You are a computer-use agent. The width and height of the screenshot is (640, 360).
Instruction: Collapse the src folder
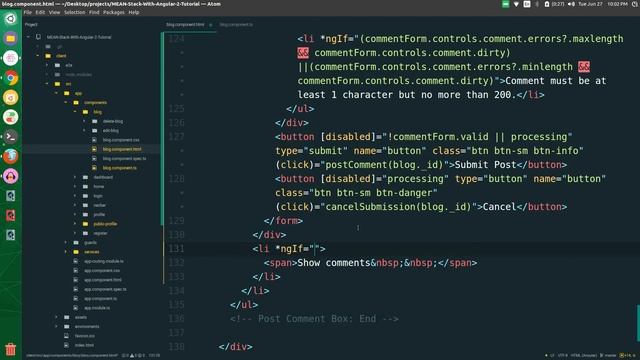click(47, 84)
